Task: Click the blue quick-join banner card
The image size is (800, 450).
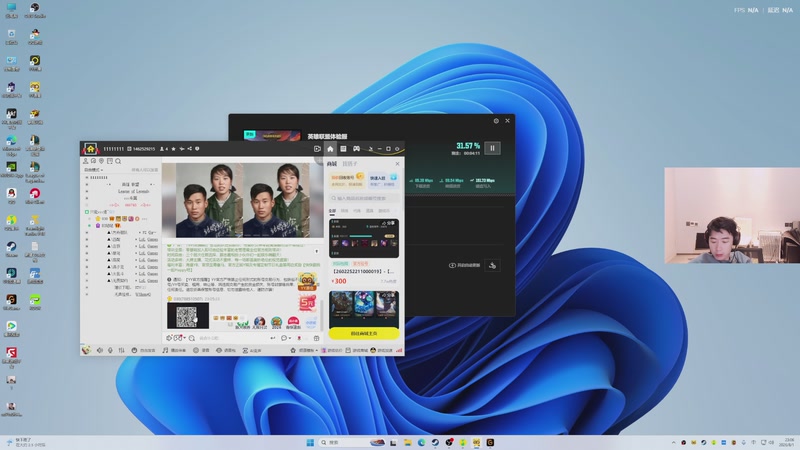Action: [x=383, y=180]
